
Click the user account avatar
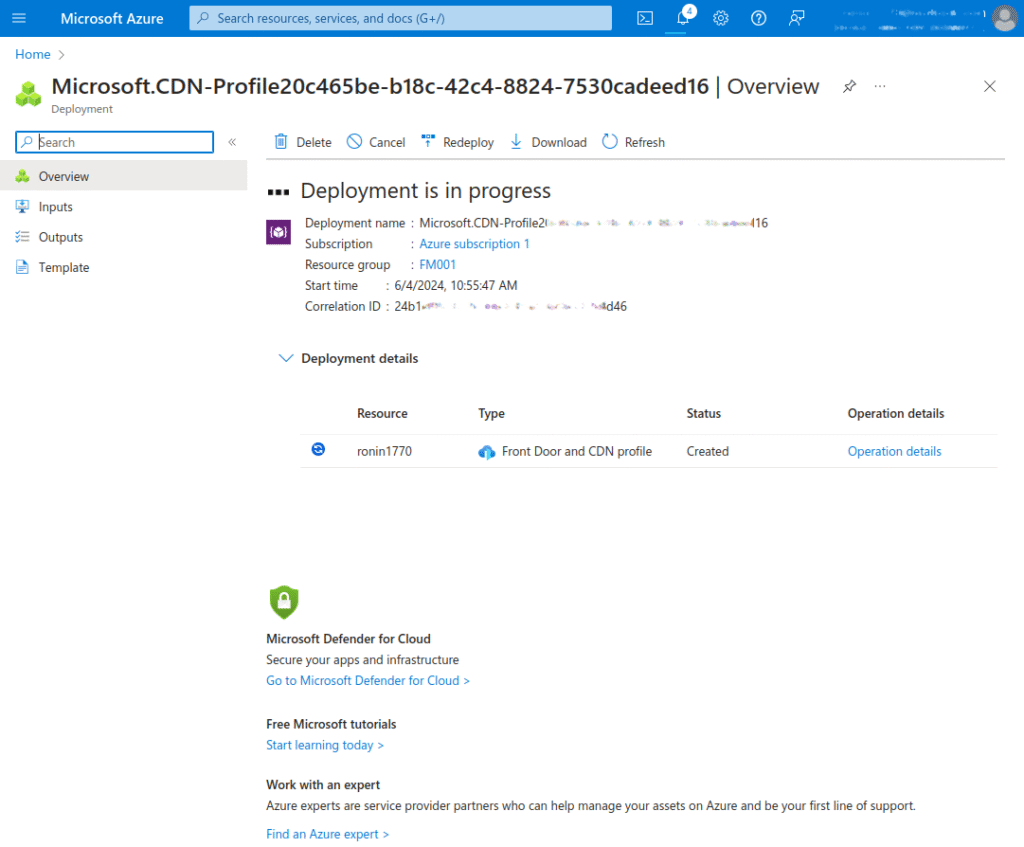[1004, 18]
